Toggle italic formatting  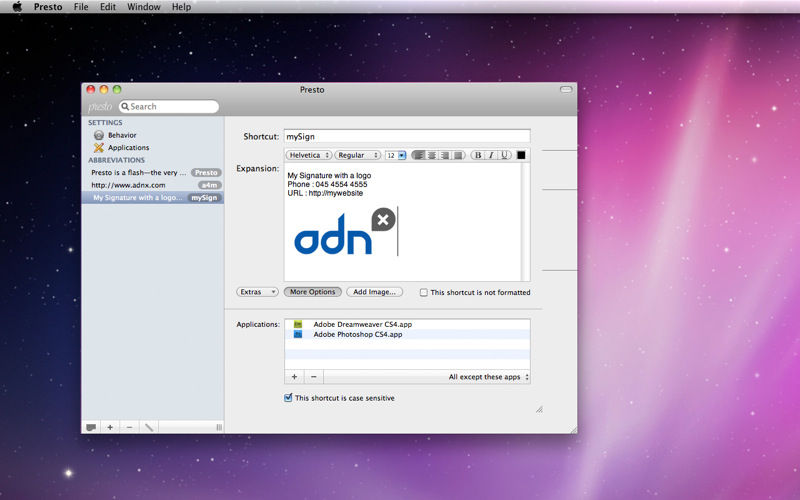click(x=491, y=155)
